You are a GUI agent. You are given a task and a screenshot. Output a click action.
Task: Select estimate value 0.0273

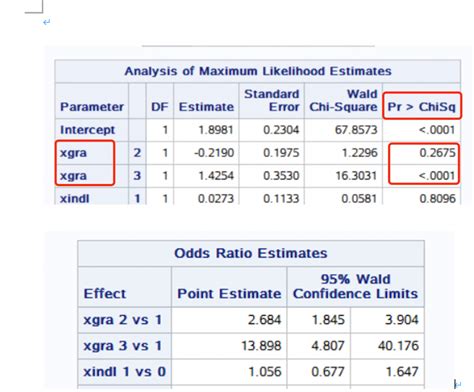pos(216,199)
